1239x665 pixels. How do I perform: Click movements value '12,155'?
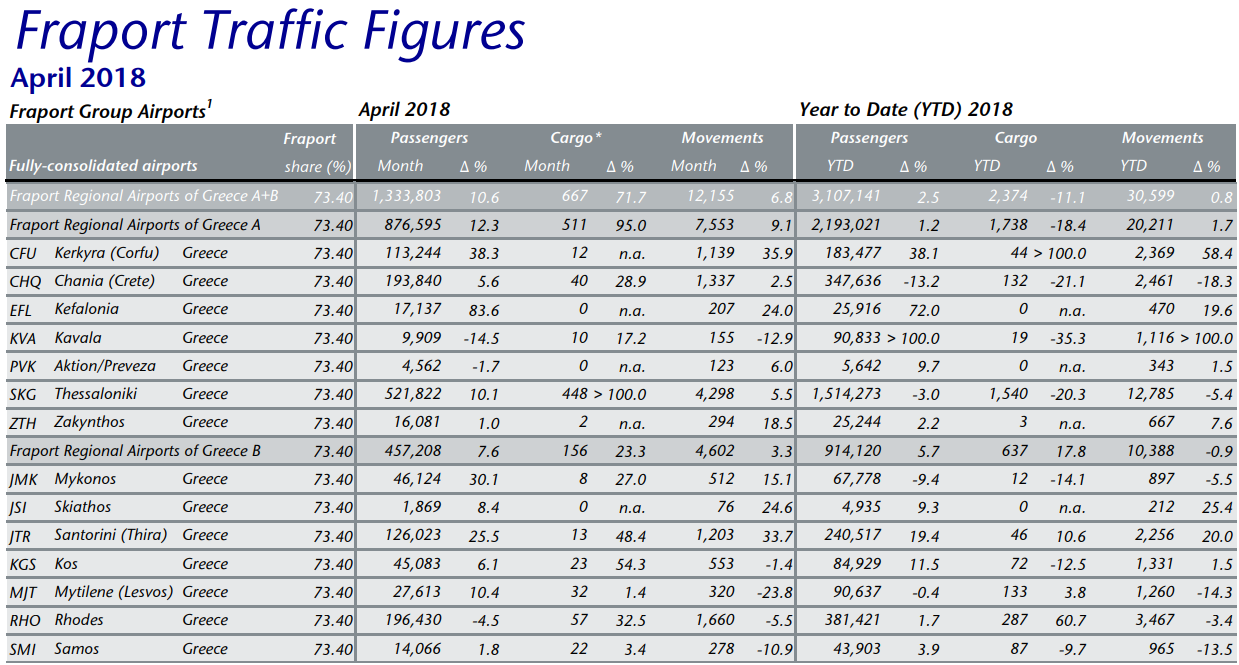[x=711, y=197]
